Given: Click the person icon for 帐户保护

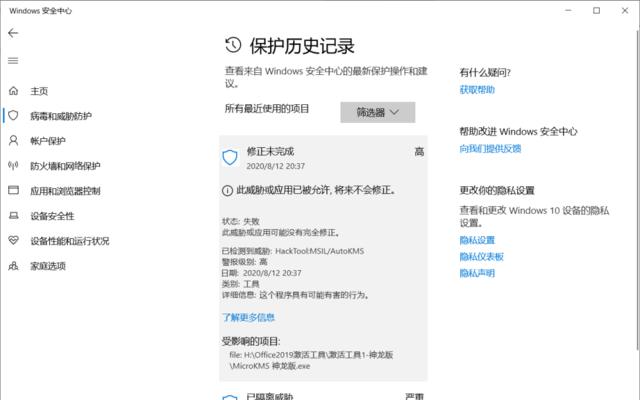Looking at the screenshot, I should 13,141.
